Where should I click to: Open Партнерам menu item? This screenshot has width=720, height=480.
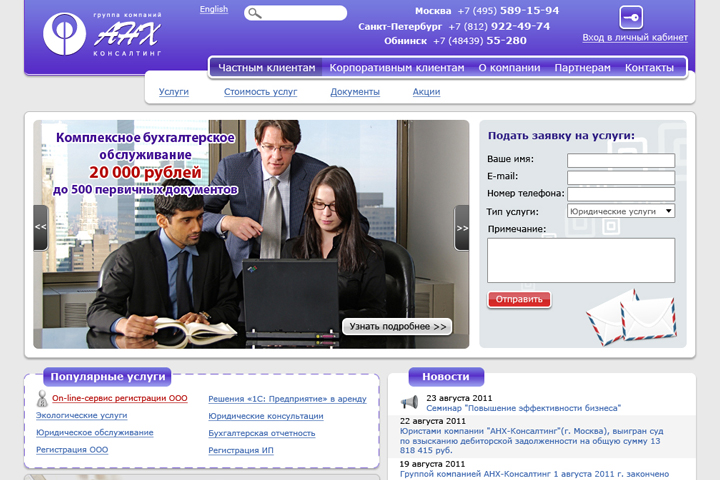tap(582, 68)
